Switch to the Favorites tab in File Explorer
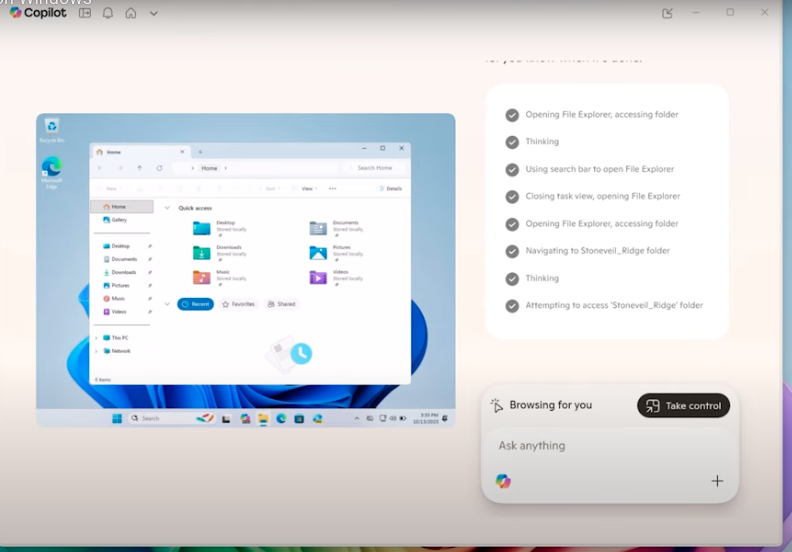Image resolution: width=792 pixels, height=552 pixels. (x=238, y=304)
